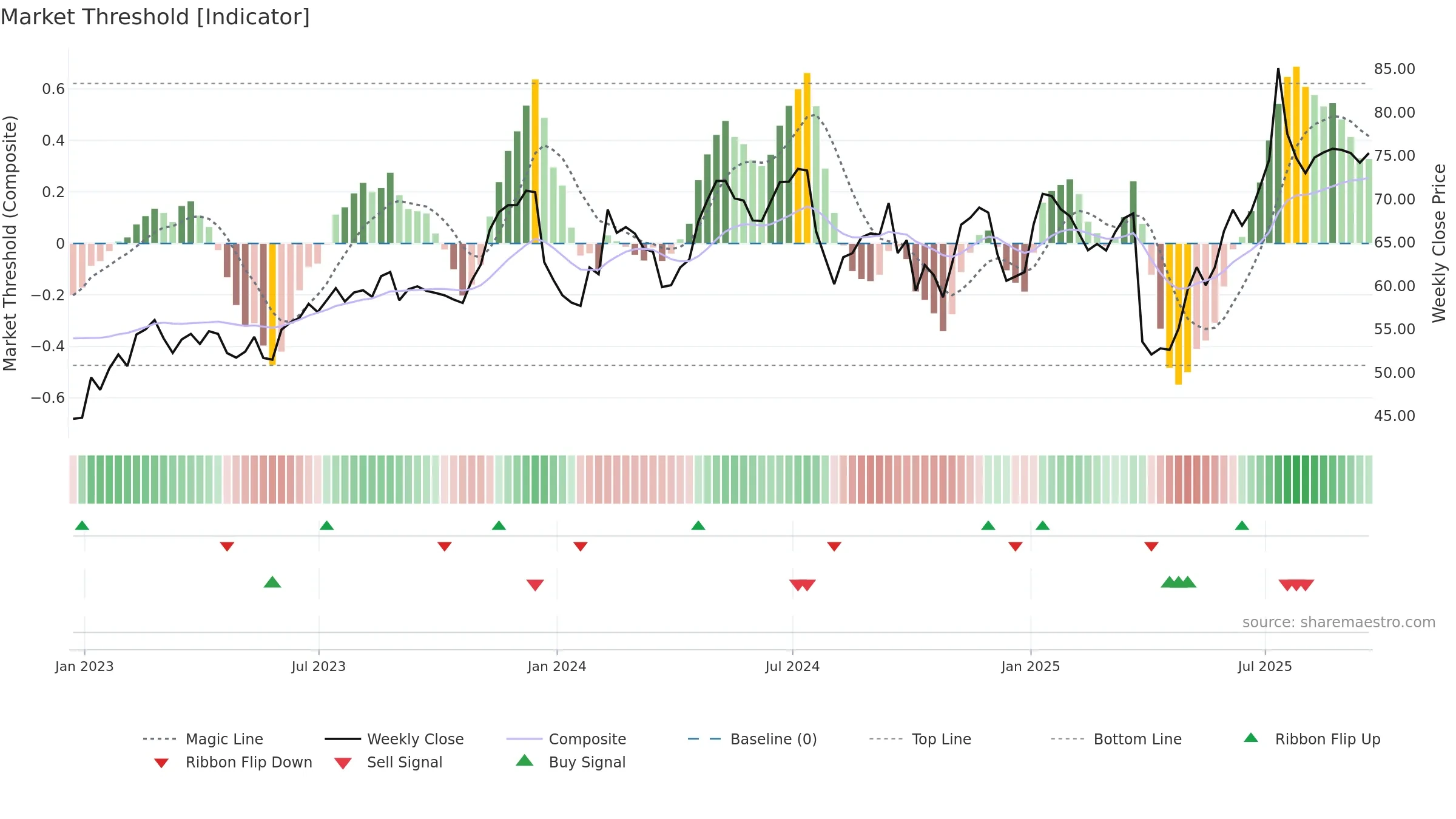This screenshot has height=819, width=1456.
Task: Click the 'Market Threshold [Indicator]' chart title
Action: (x=155, y=17)
